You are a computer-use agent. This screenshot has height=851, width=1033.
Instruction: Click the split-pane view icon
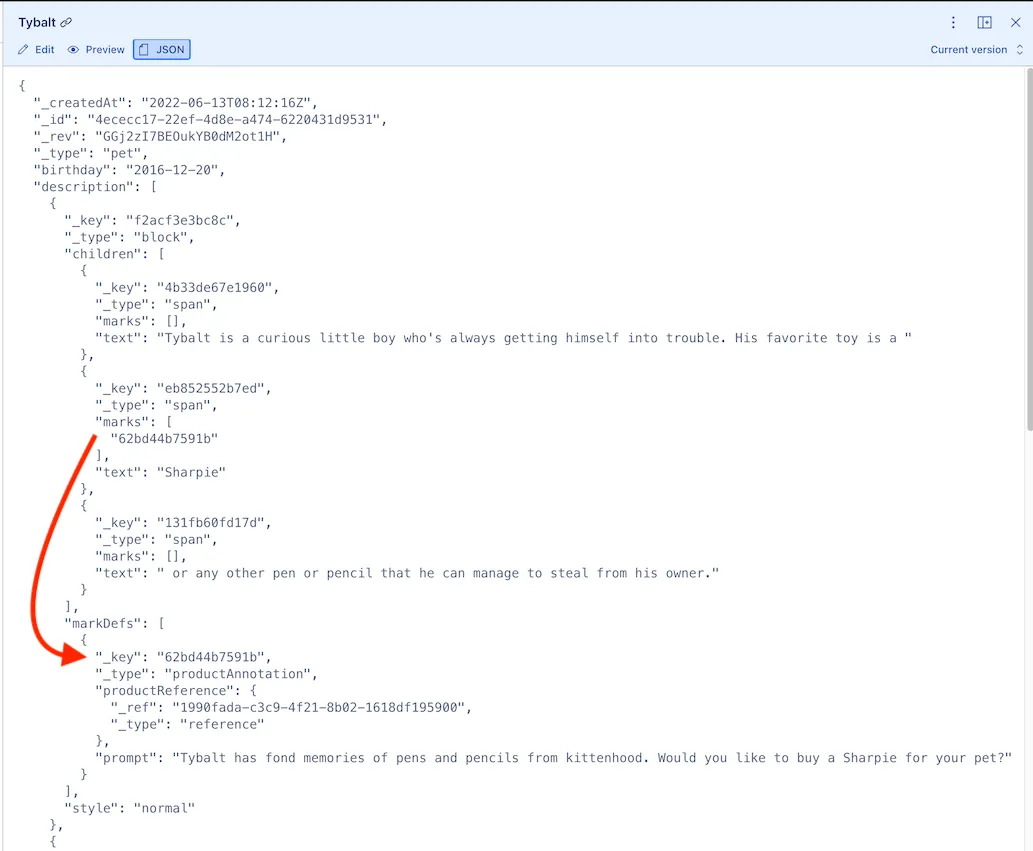coord(983,21)
